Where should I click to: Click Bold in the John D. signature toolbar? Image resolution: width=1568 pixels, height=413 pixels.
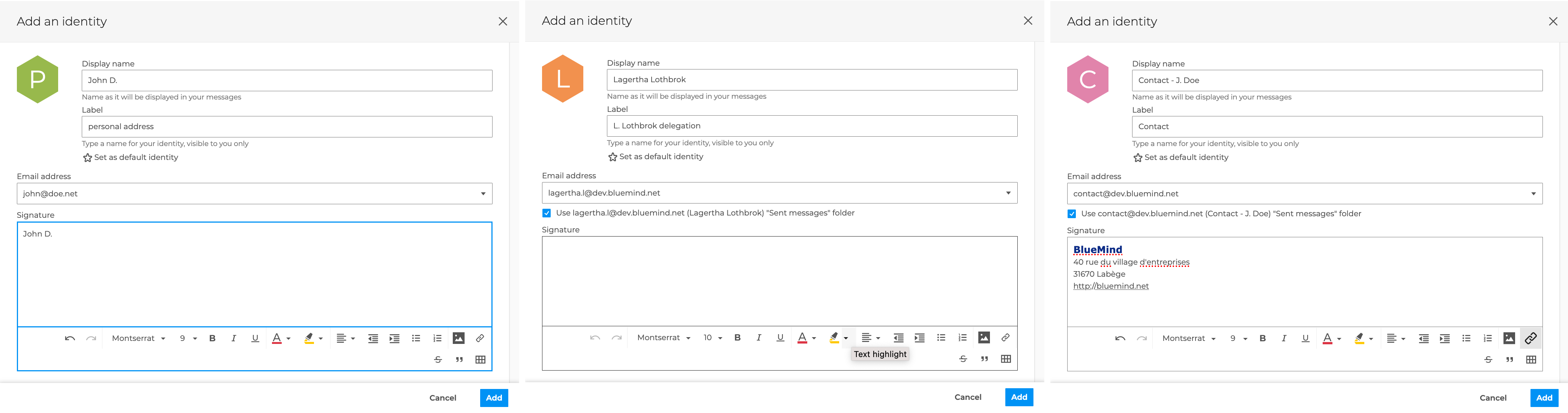click(x=212, y=339)
